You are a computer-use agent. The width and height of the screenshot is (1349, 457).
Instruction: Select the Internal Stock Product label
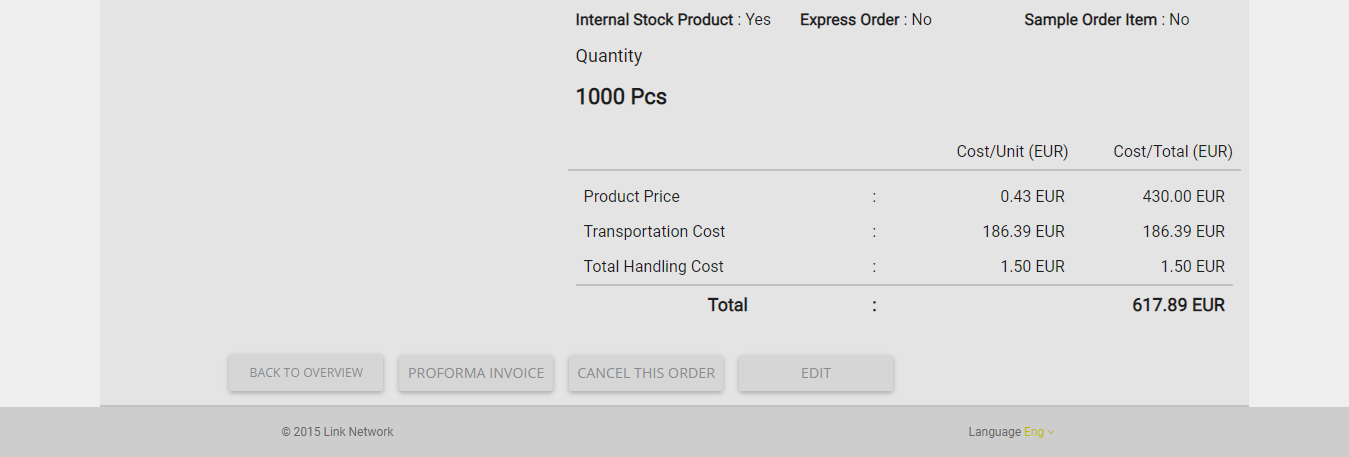(655, 19)
